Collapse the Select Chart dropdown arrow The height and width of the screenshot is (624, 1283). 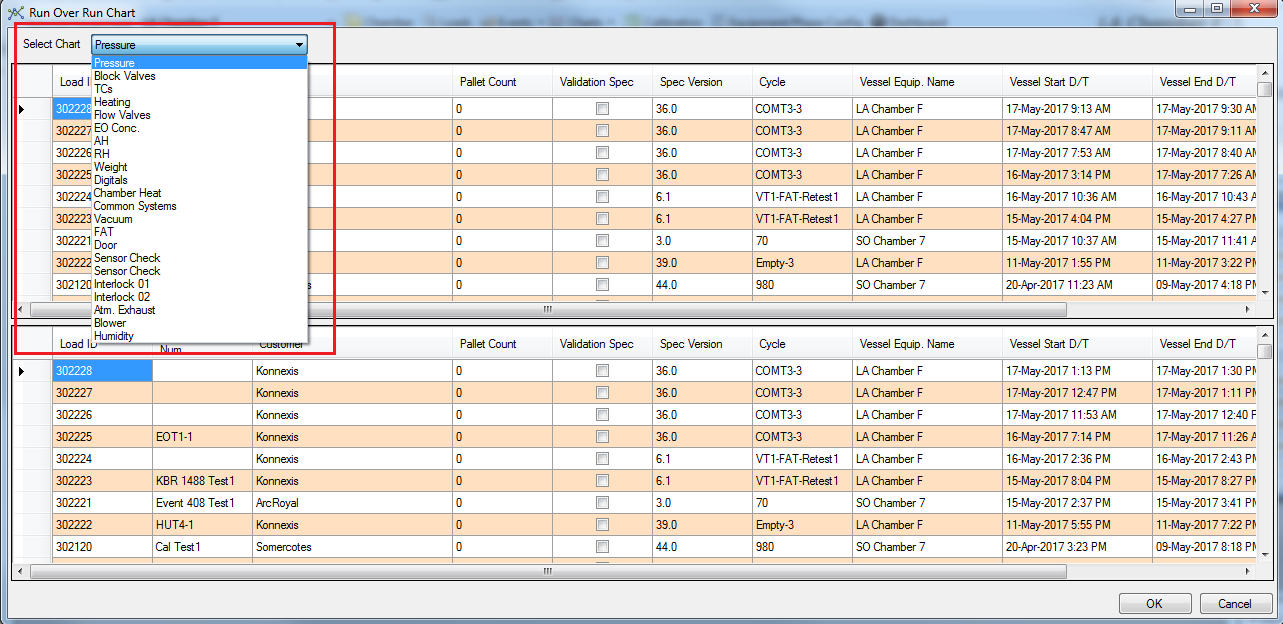coord(299,45)
